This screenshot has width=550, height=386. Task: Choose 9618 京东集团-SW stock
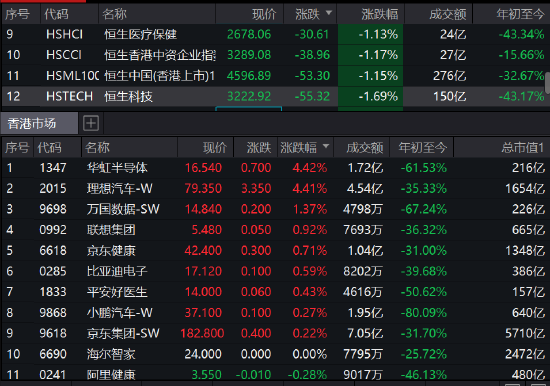(275, 333)
